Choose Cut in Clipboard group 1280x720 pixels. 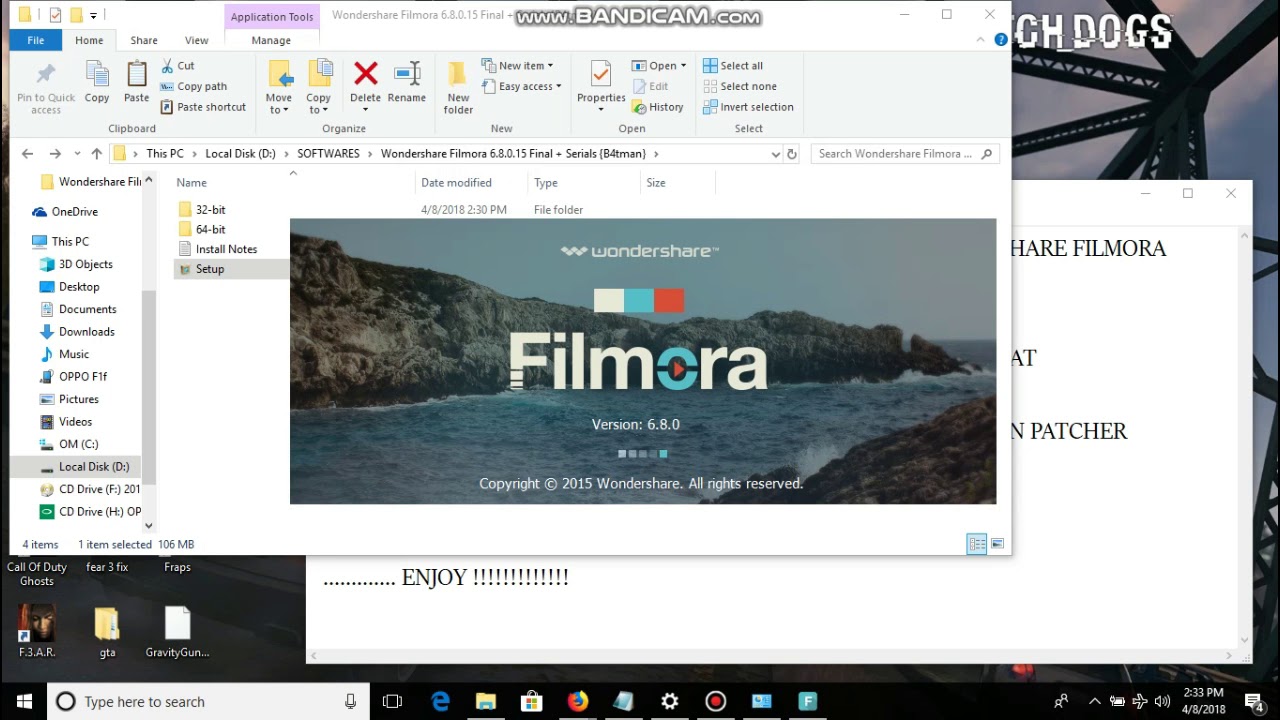point(177,66)
